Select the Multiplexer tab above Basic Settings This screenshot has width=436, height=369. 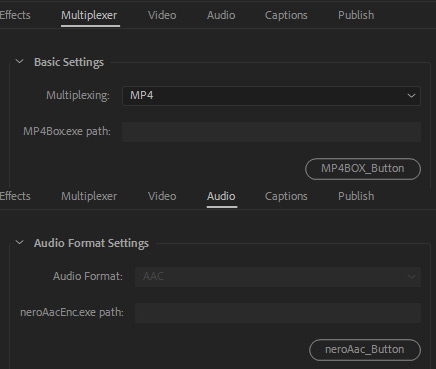coord(89,15)
